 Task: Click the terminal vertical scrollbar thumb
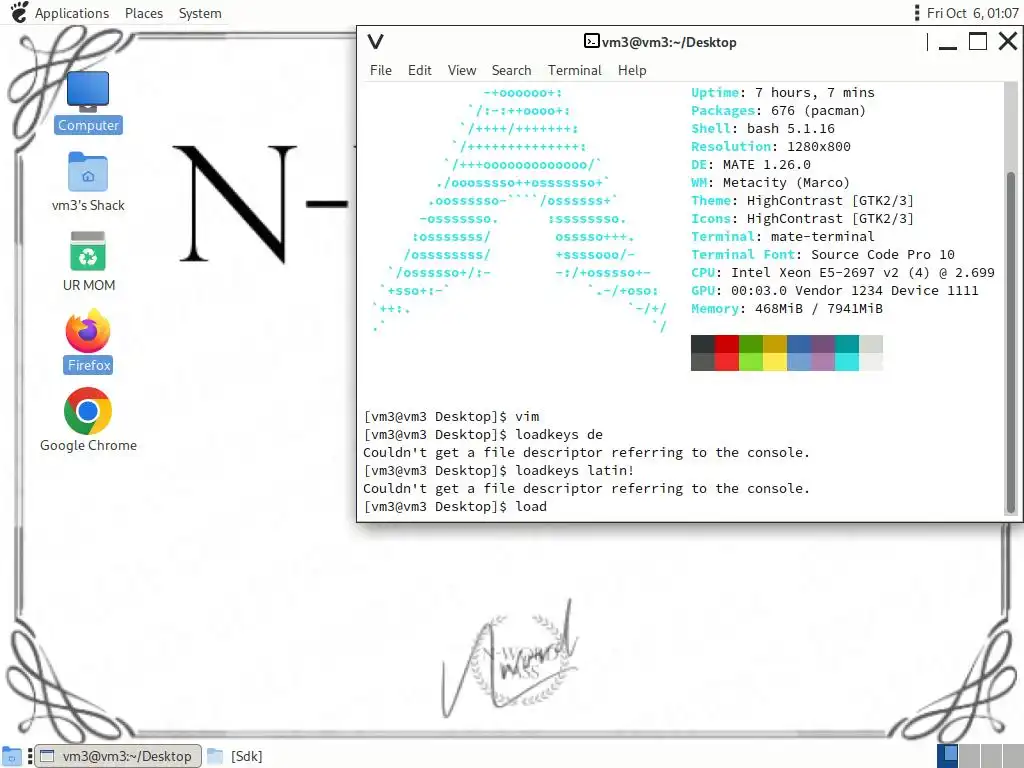pos(1011,342)
